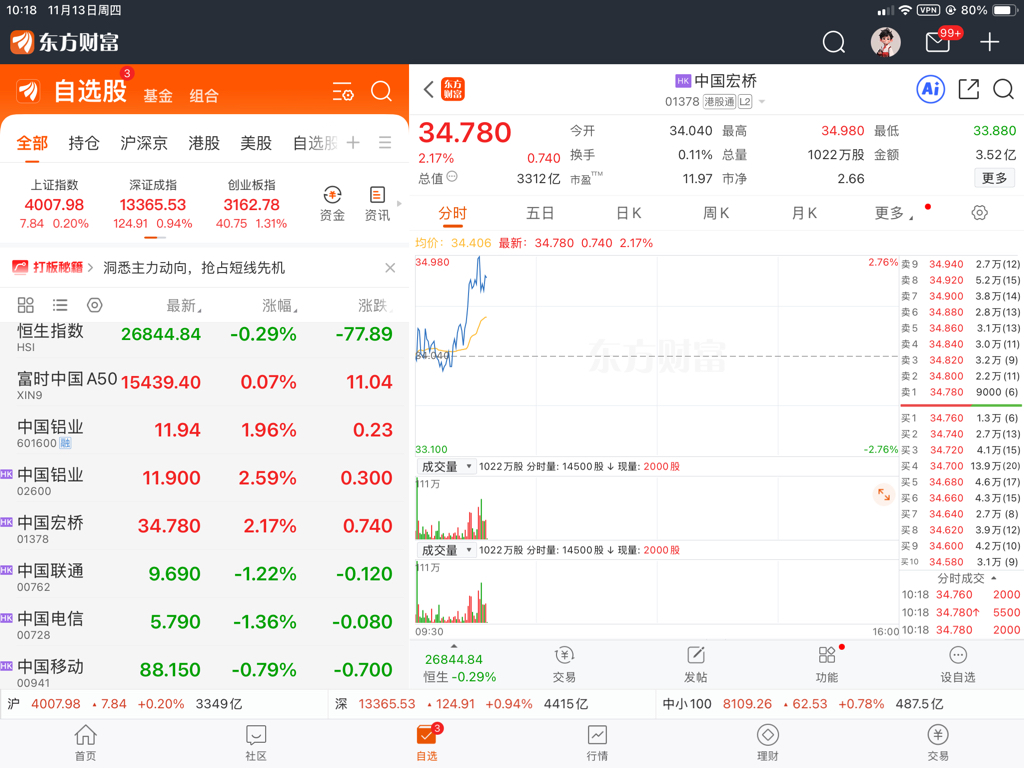Open the Ai assistant button
Screen dimensions: 1024x768
click(931, 89)
